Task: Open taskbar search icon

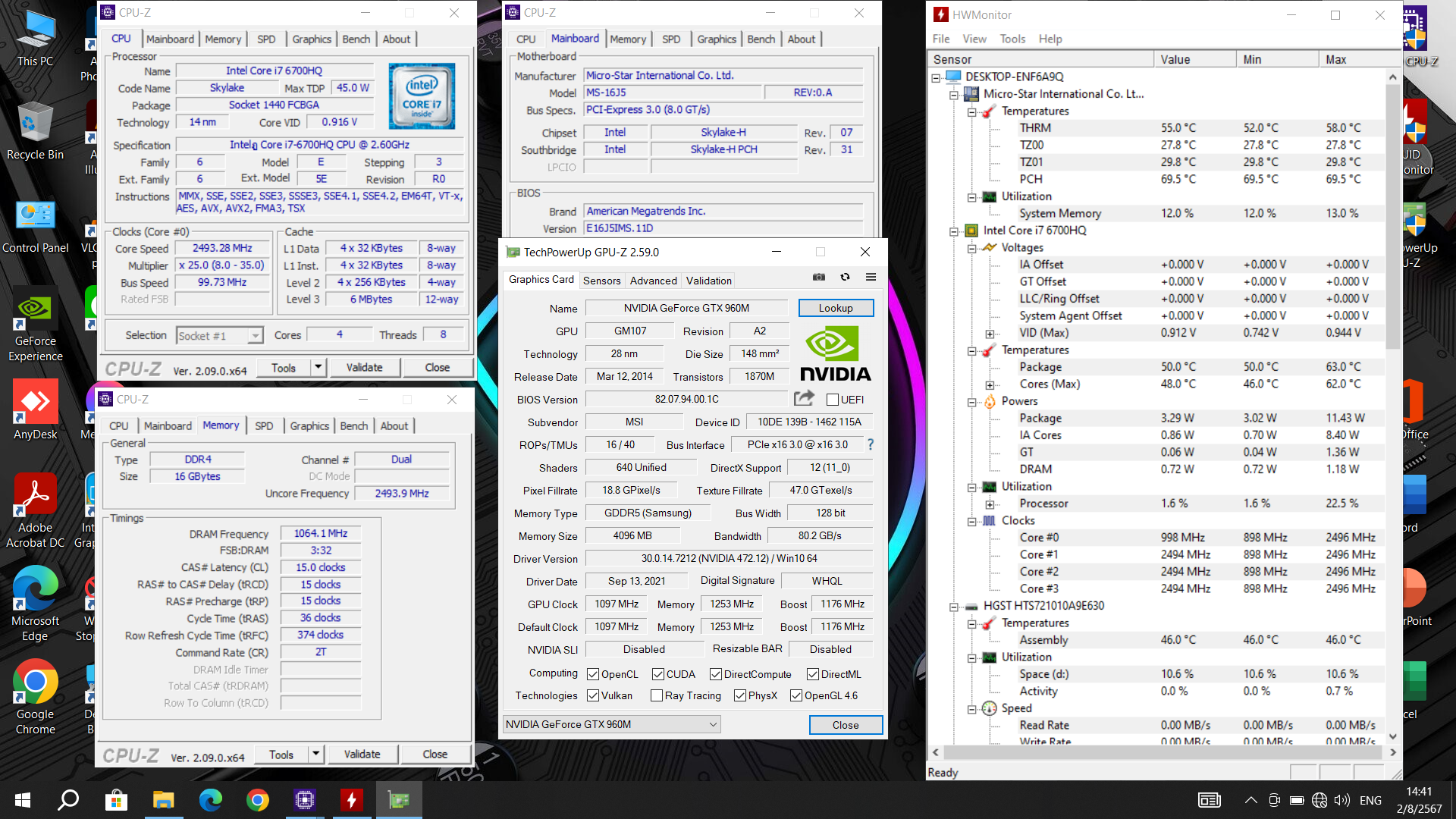Action: 69,800
